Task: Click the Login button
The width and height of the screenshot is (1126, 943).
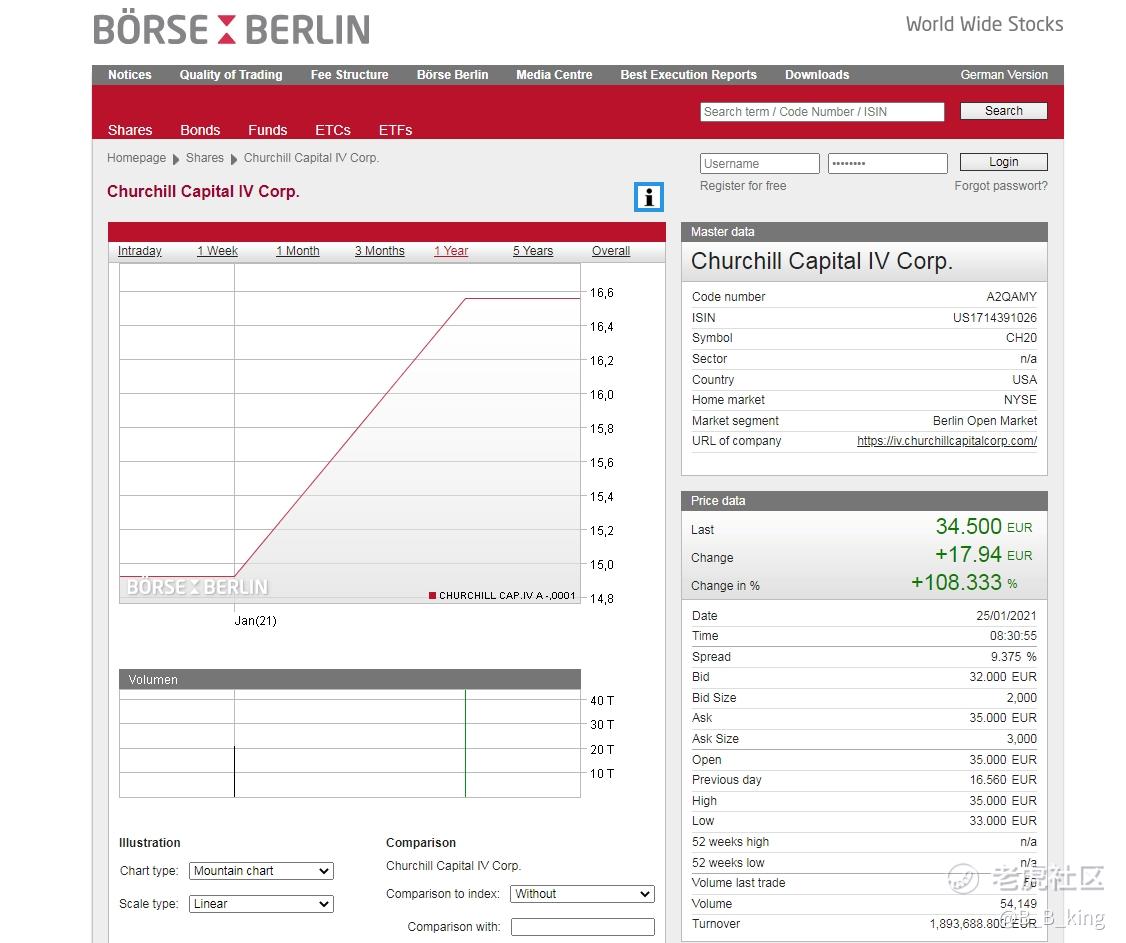Action: click(1004, 162)
